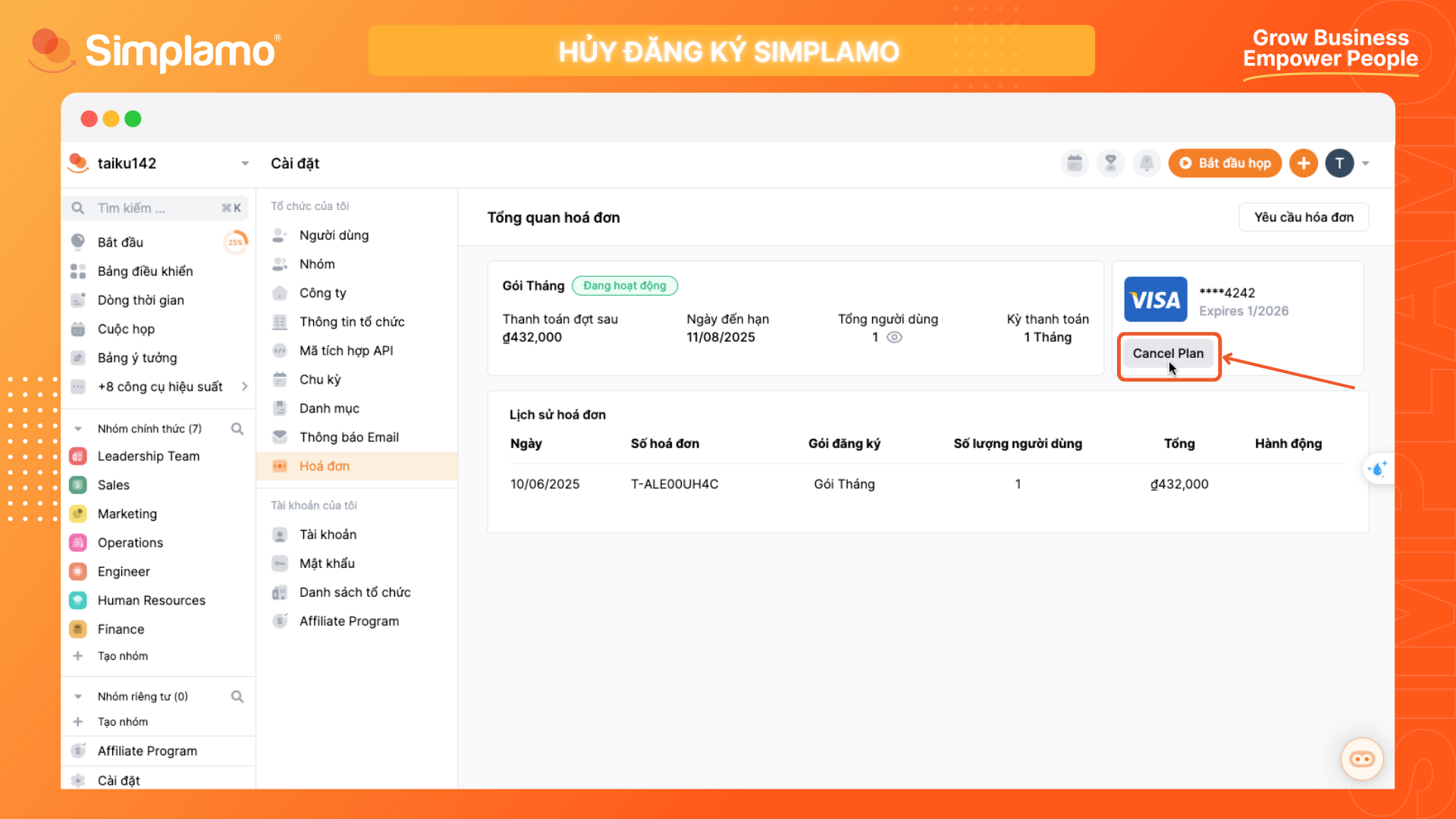Click due date 11/08/2025
The height and width of the screenshot is (819, 1456).
720,337
